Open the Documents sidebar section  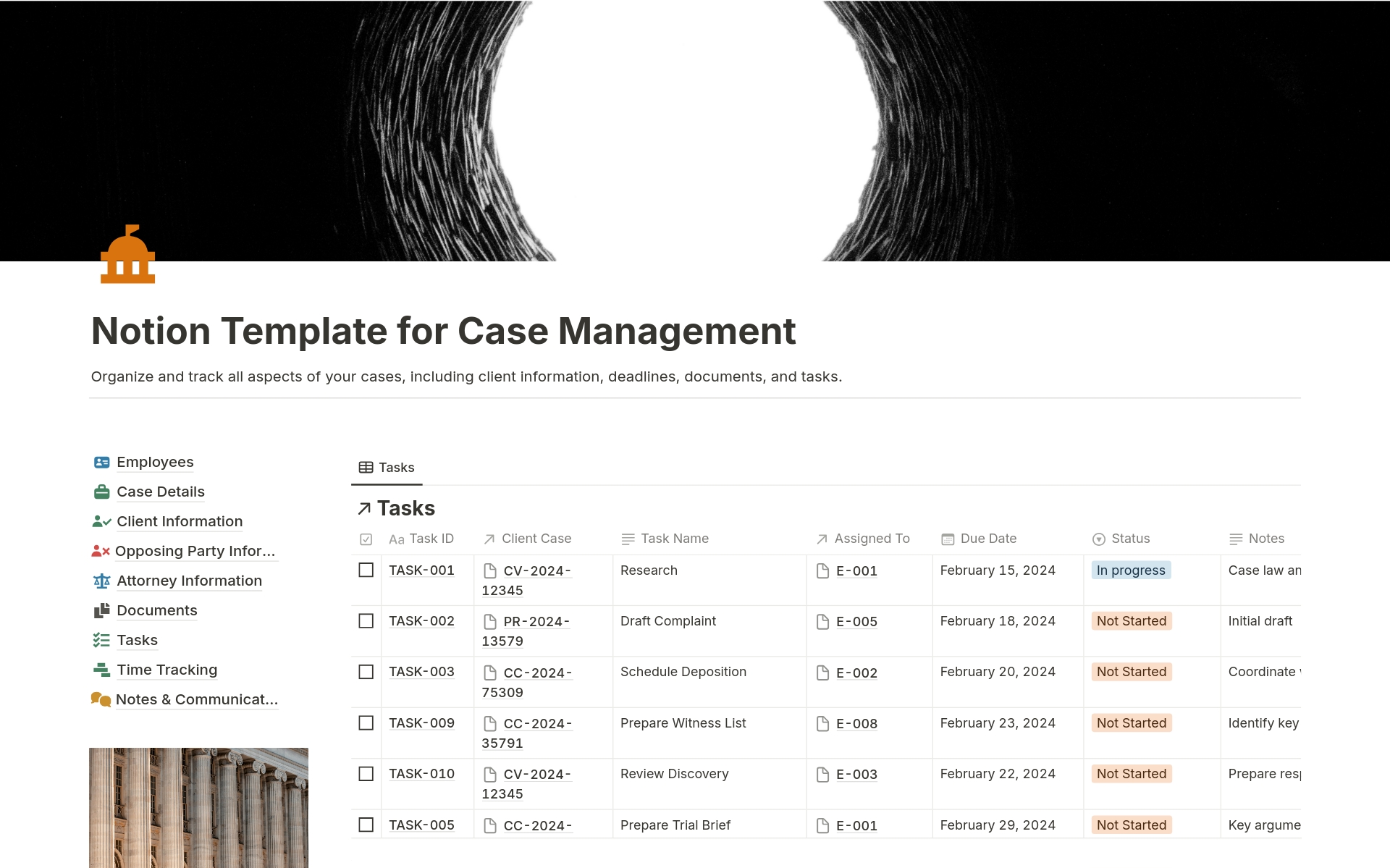click(x=156, y=610)
